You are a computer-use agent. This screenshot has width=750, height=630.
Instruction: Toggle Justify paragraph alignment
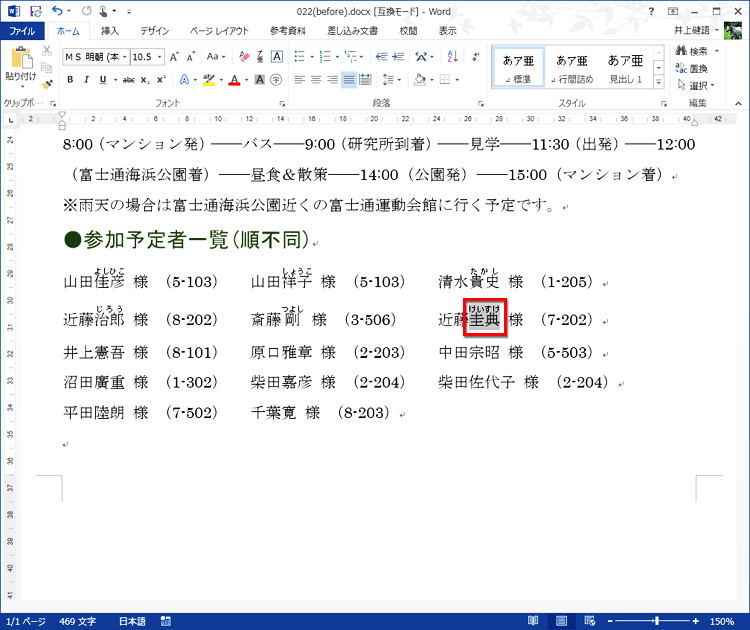(349, 79)
